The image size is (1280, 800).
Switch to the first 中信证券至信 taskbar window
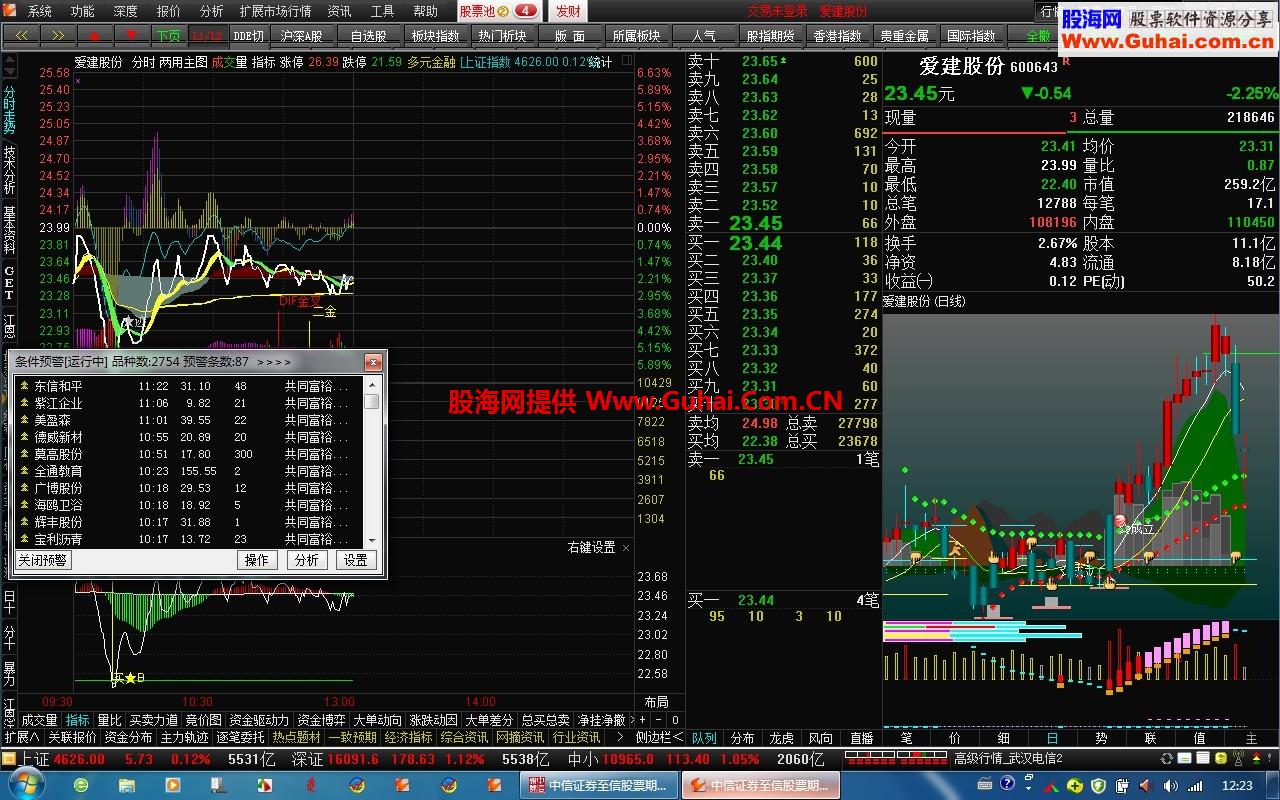click(x=597, y=785)
